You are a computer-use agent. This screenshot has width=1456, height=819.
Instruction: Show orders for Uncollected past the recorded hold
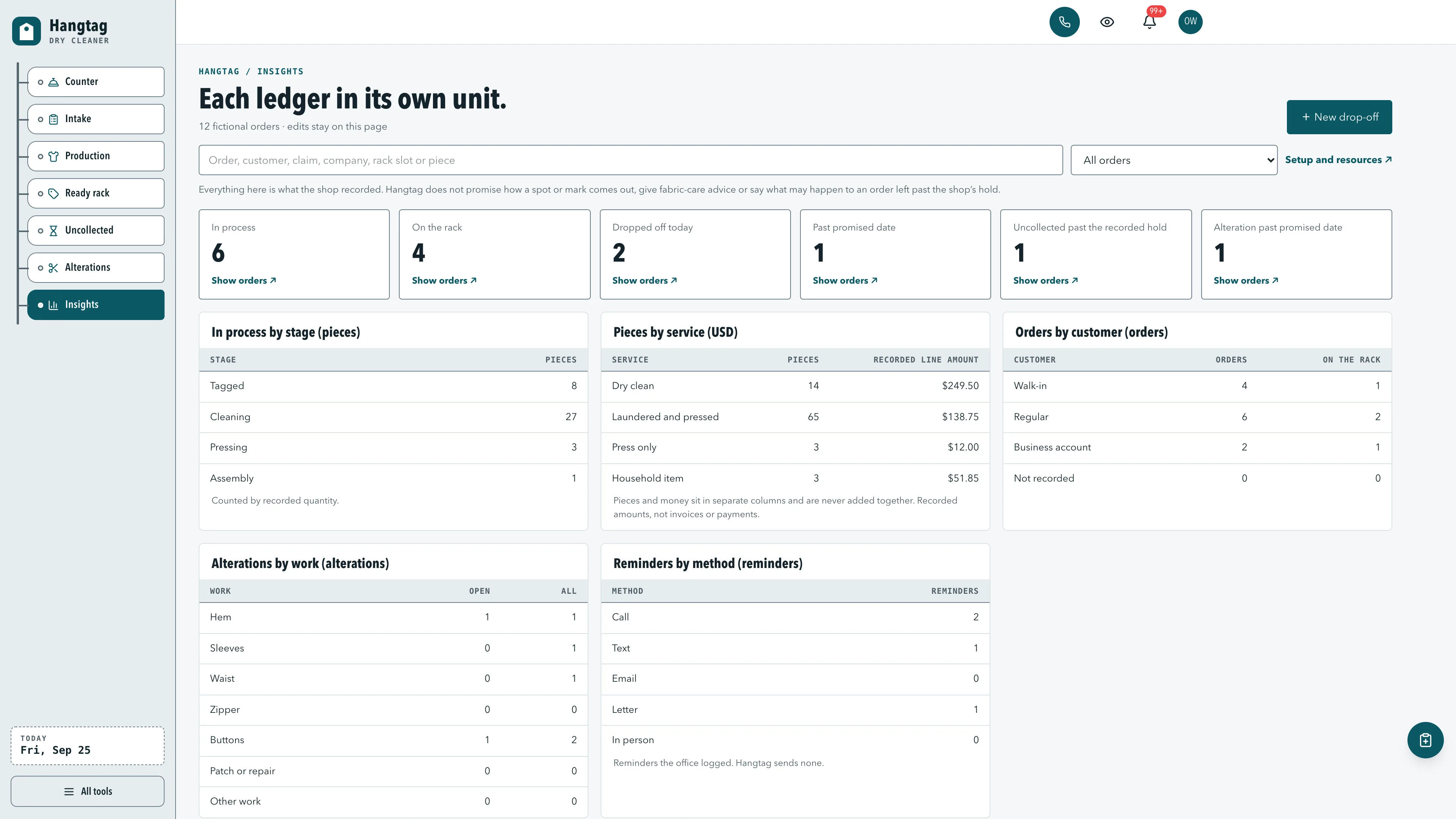point(1046,280)
